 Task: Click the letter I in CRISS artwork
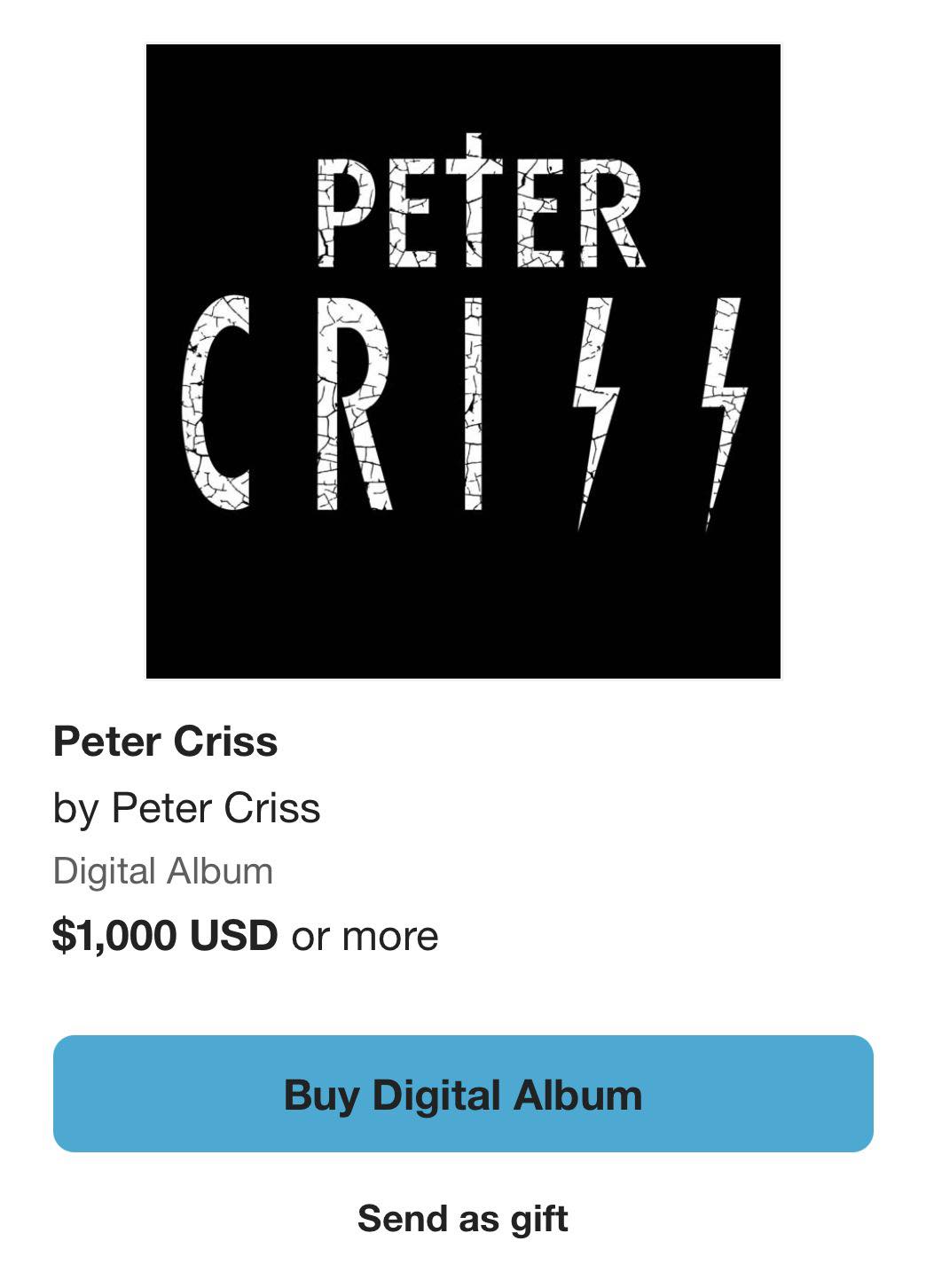pos(474,404)
